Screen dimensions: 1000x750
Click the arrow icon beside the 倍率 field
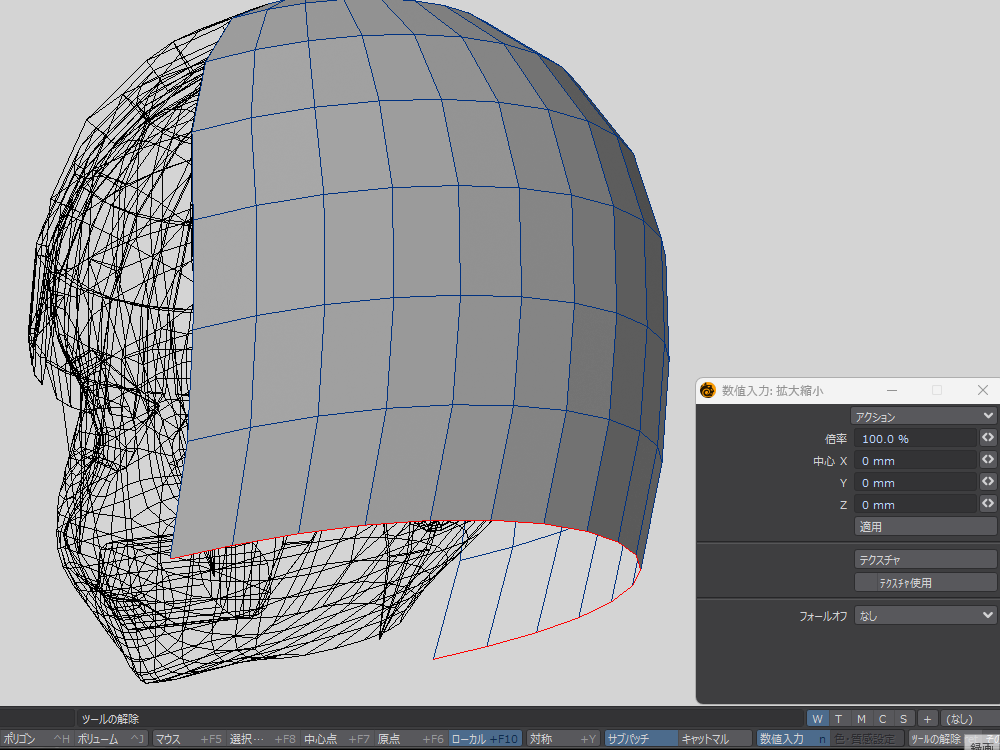pyautogui.click(x=987, y=438)
